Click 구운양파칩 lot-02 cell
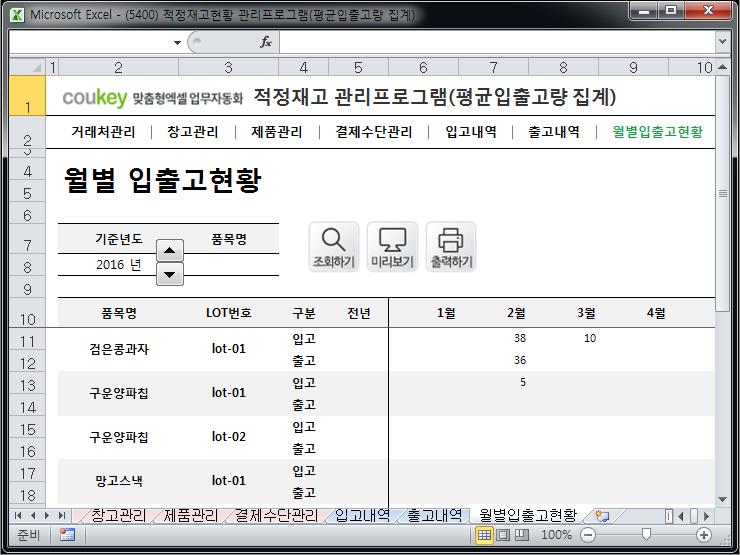The image size is (740, 555). (228, 437)
